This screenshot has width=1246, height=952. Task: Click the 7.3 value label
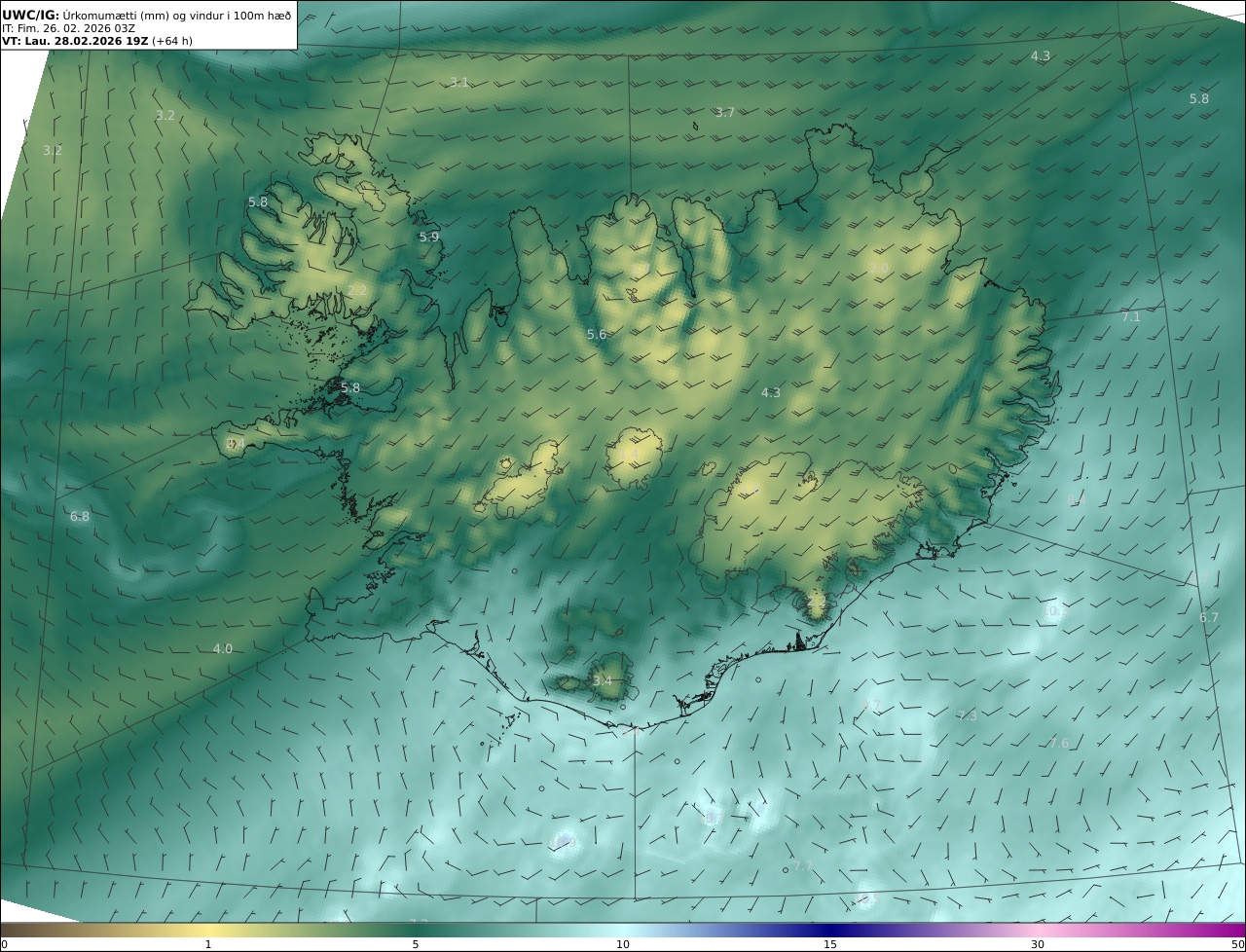968,716
